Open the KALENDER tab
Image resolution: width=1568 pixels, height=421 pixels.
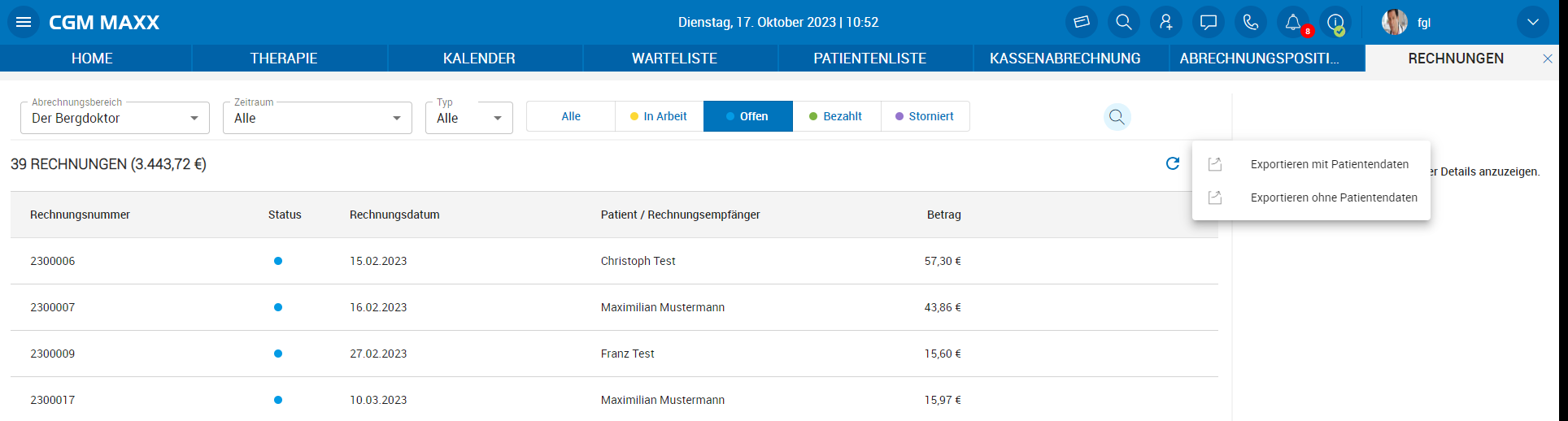point(479,59)
